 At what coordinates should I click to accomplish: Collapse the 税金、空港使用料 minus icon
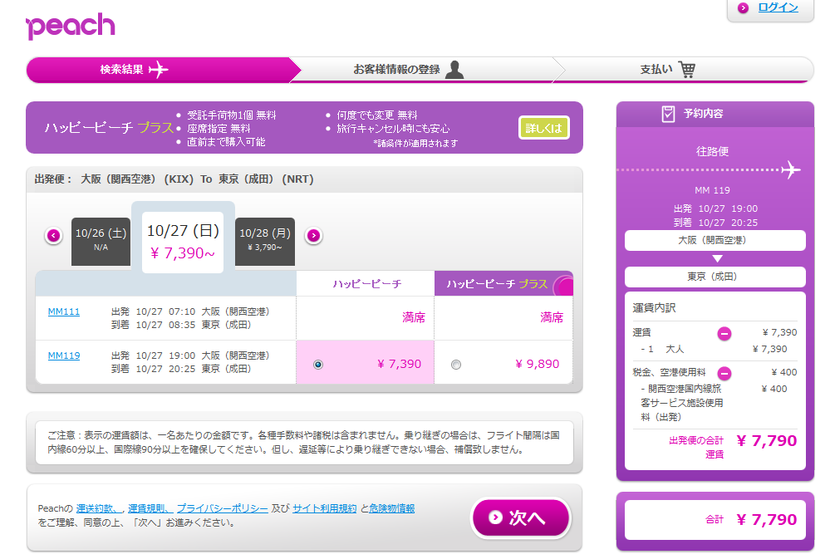click(x=724, y=373)
